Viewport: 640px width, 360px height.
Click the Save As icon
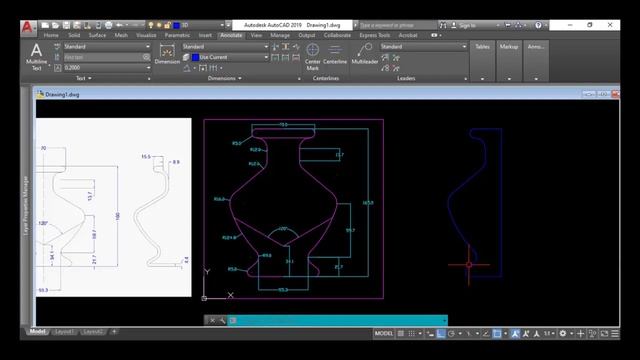(77, 25)
